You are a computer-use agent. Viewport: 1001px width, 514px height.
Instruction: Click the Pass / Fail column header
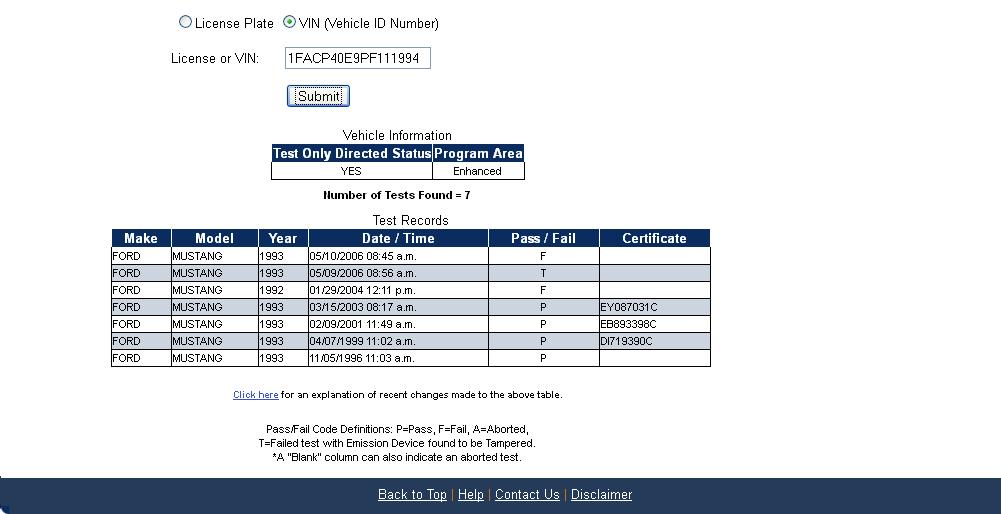(543, 238)
